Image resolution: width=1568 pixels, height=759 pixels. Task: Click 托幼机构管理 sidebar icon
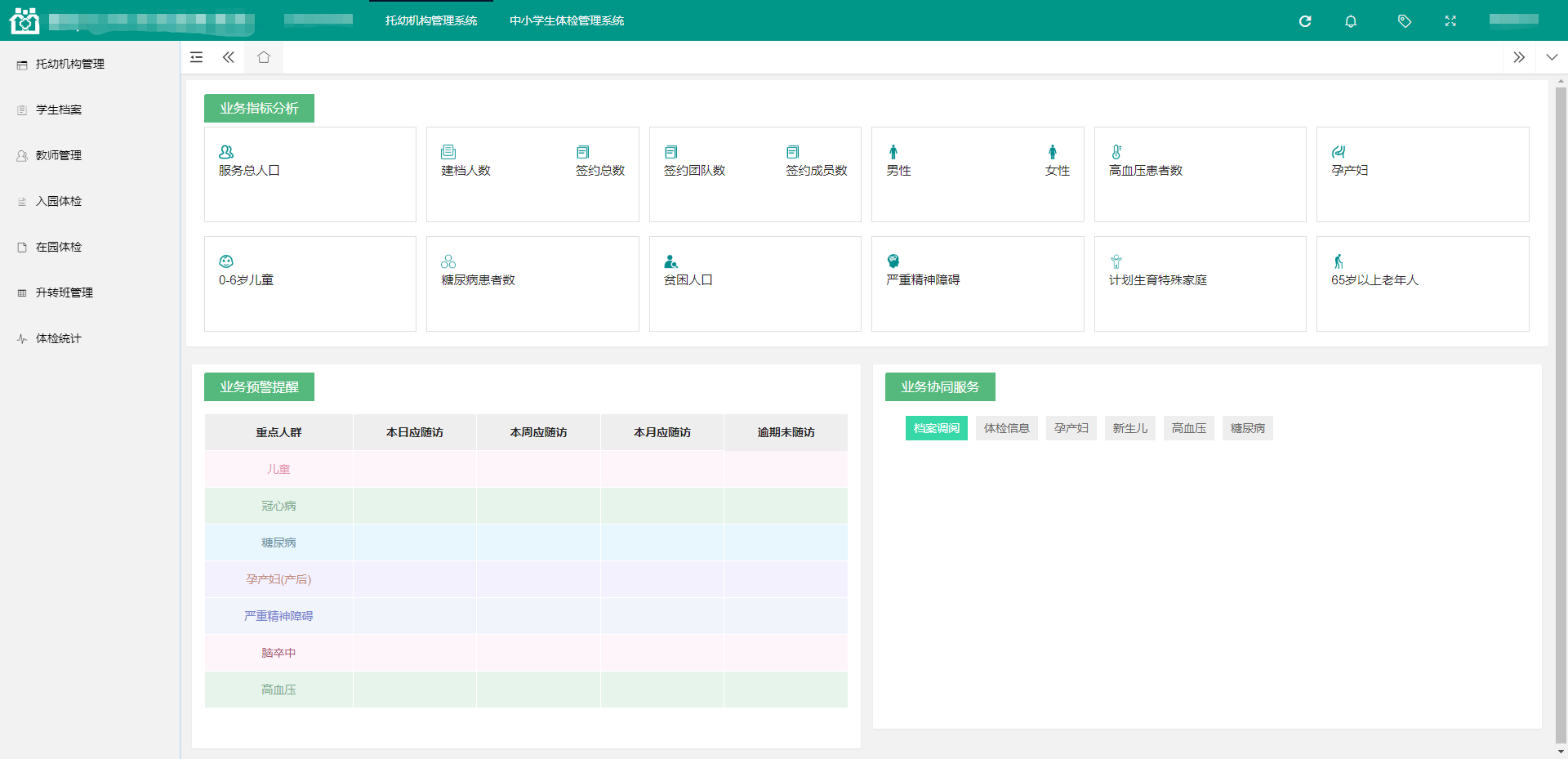tap(22, 65)
